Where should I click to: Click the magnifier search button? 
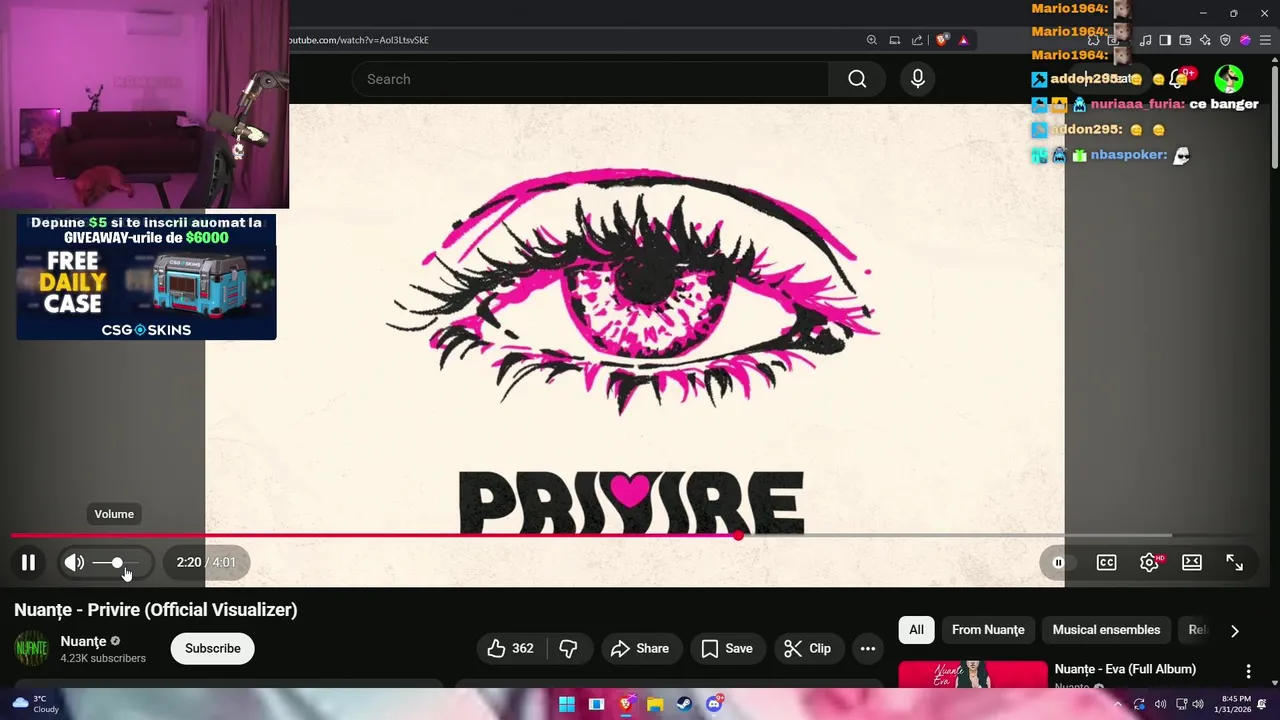point(857,79)
